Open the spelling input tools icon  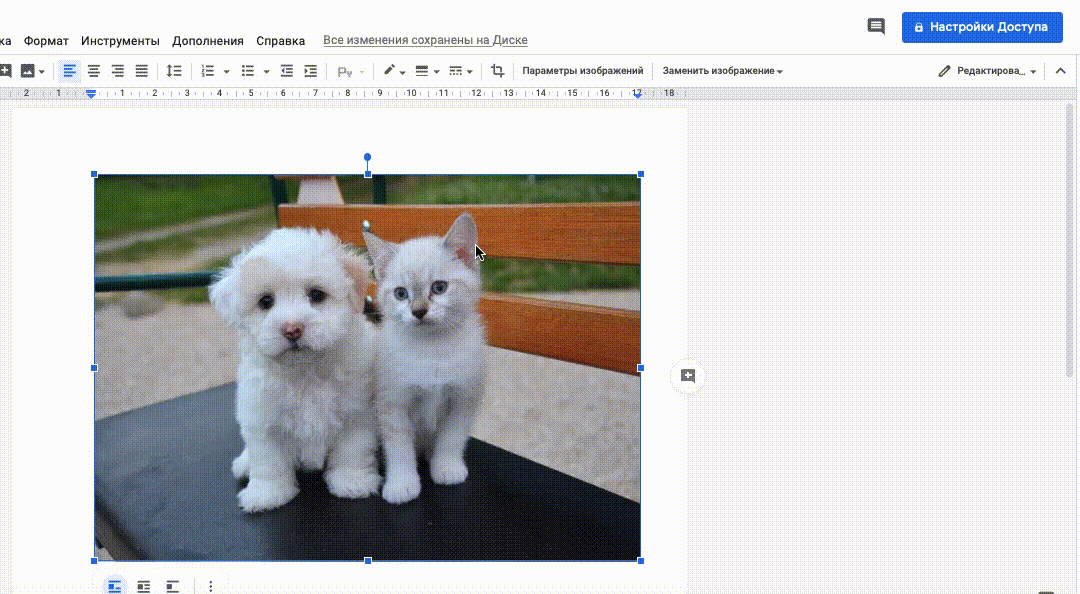click(x=346, y=72)
